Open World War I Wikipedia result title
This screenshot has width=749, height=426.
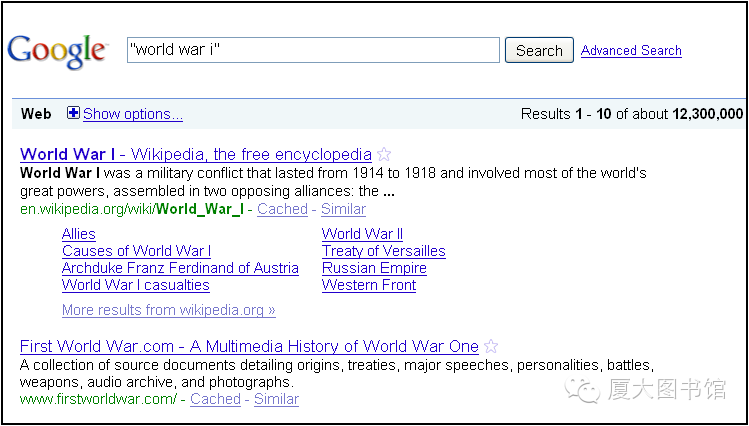pyautogui.click(x=196, y=155)
